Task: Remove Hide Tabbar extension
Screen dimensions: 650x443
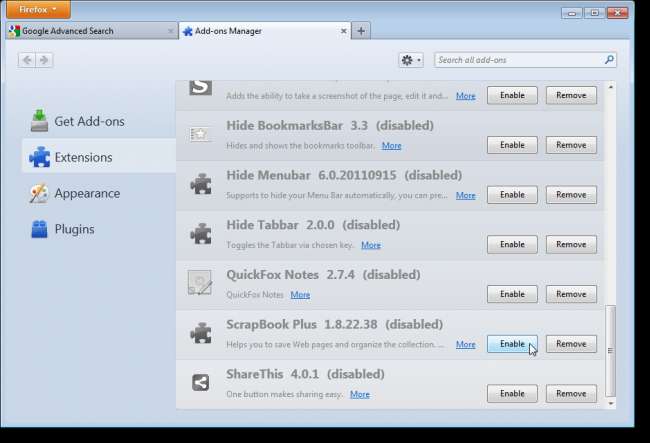Action: click(x=571, y=244)
